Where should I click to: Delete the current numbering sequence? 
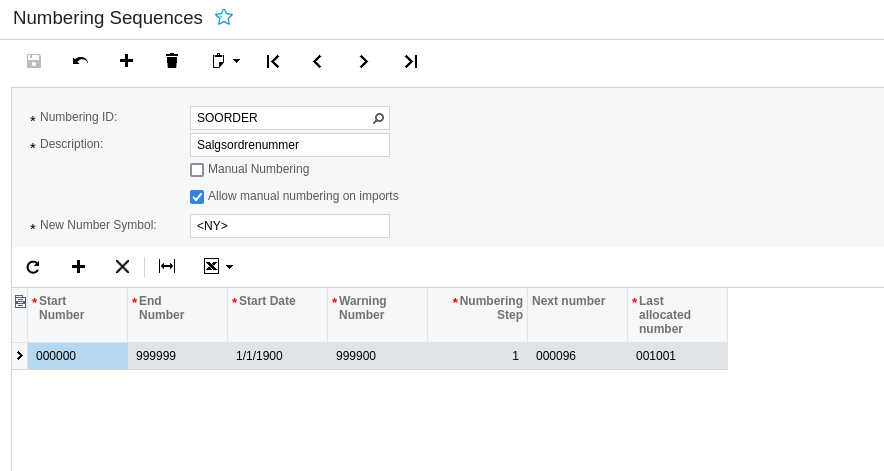coord(172,61)
